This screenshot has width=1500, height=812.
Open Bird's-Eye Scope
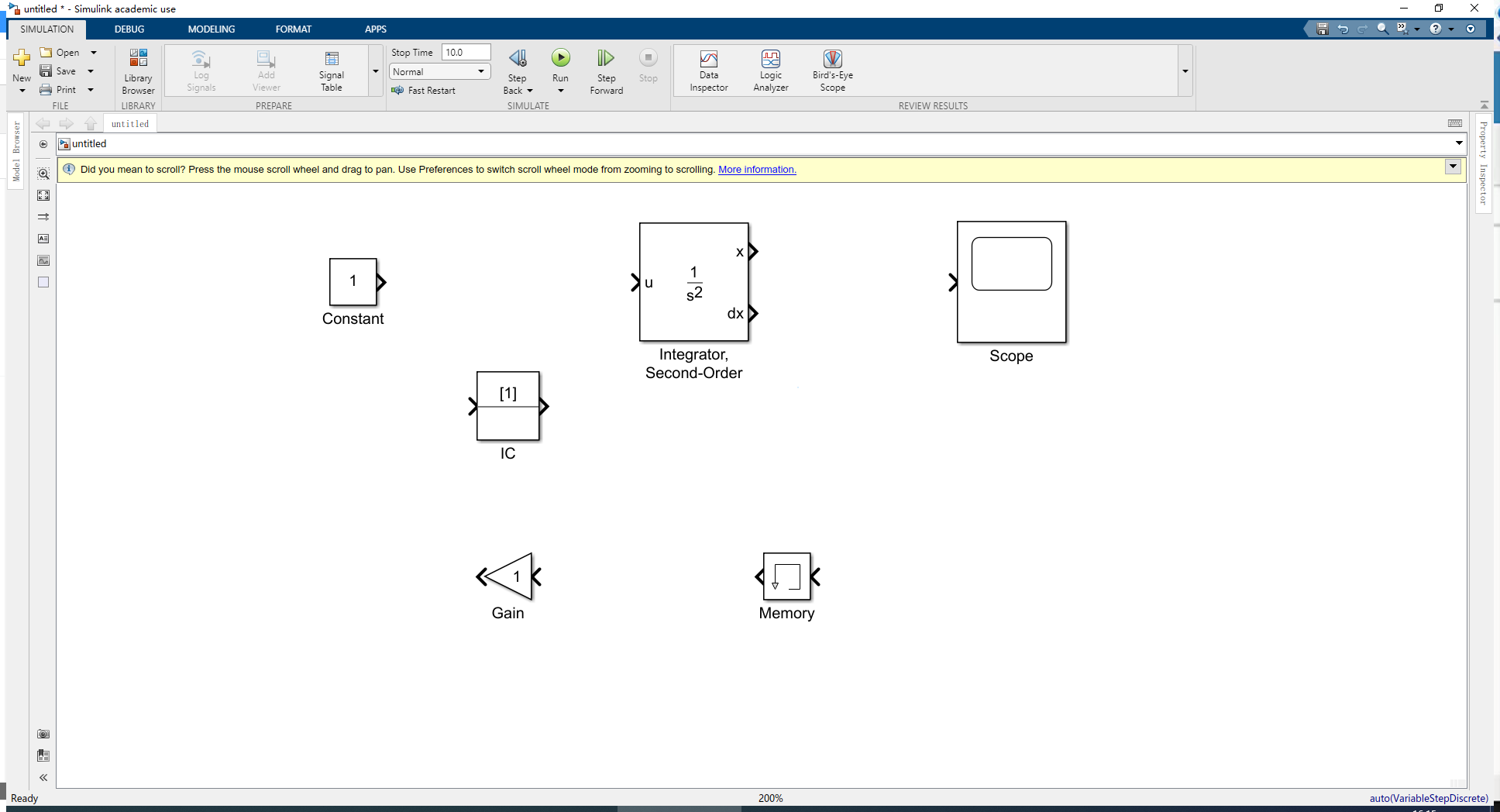833,71
